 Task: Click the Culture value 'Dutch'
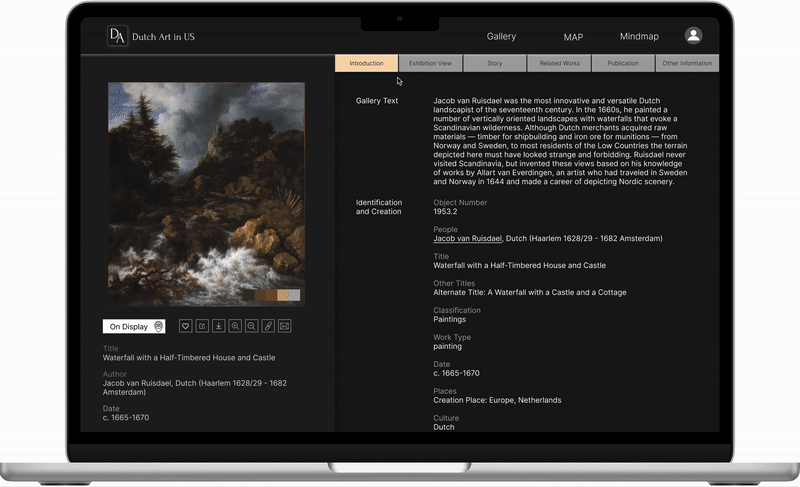coord(443,427)
